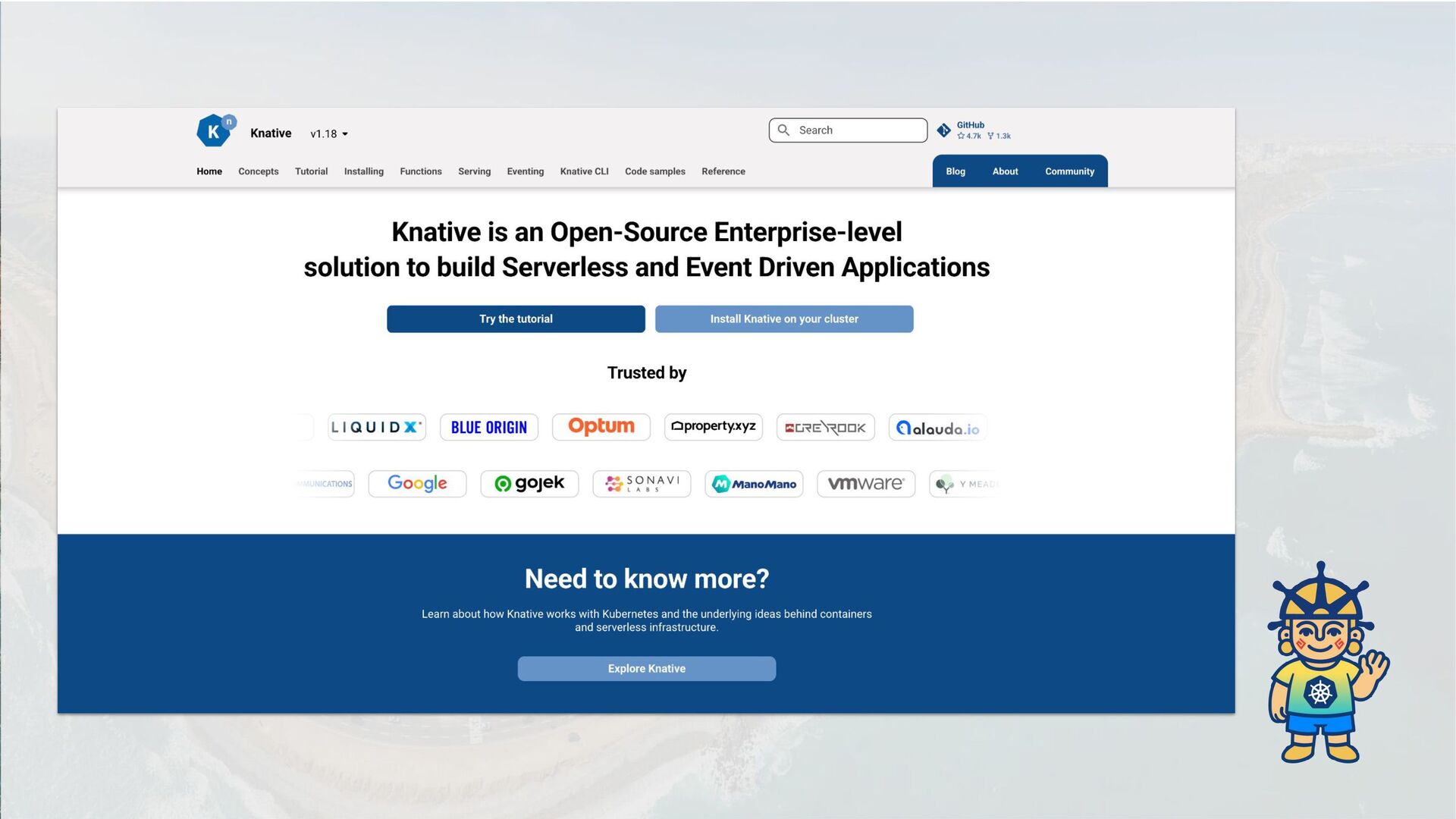Go to the Installing tab
Image resolution: width=1456 pixels, height=819 pixels.
coord(364,171)
